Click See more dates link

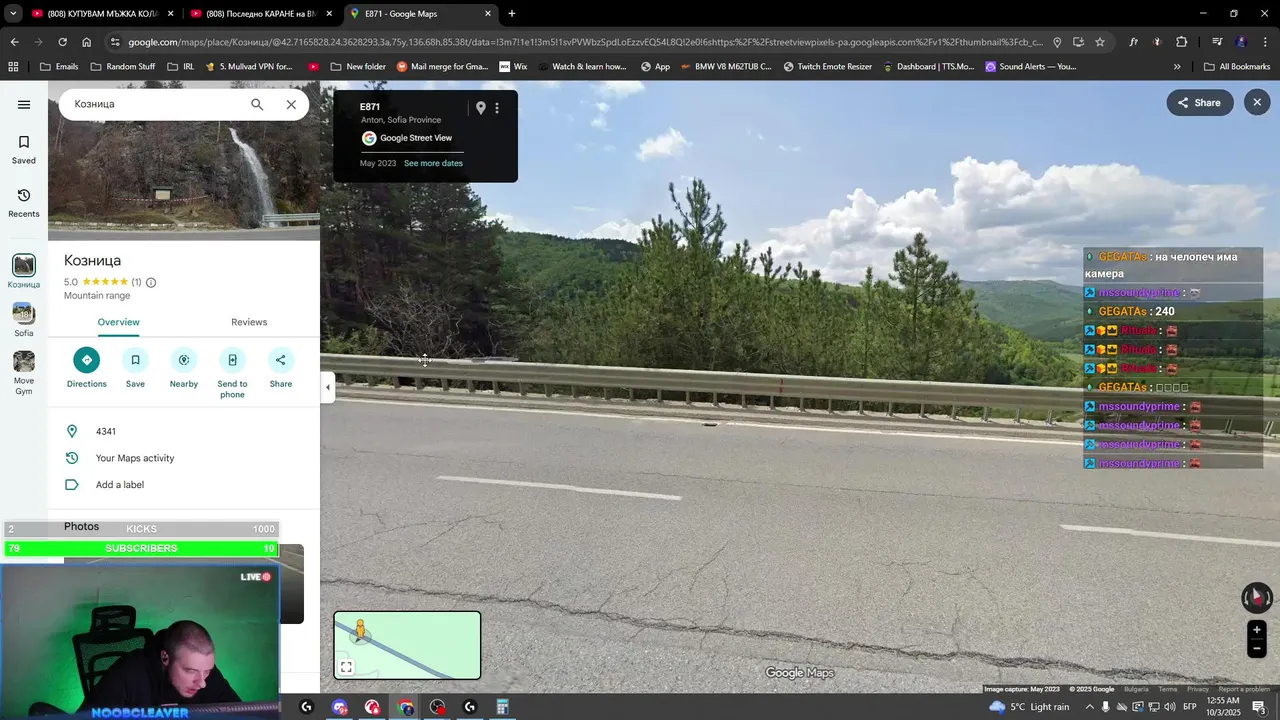coord(433,163)
